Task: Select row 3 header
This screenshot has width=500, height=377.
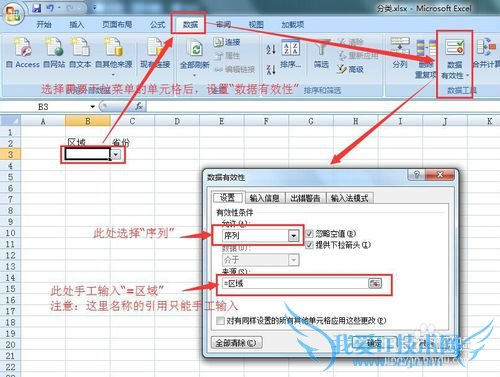Action: coord(10,155)
